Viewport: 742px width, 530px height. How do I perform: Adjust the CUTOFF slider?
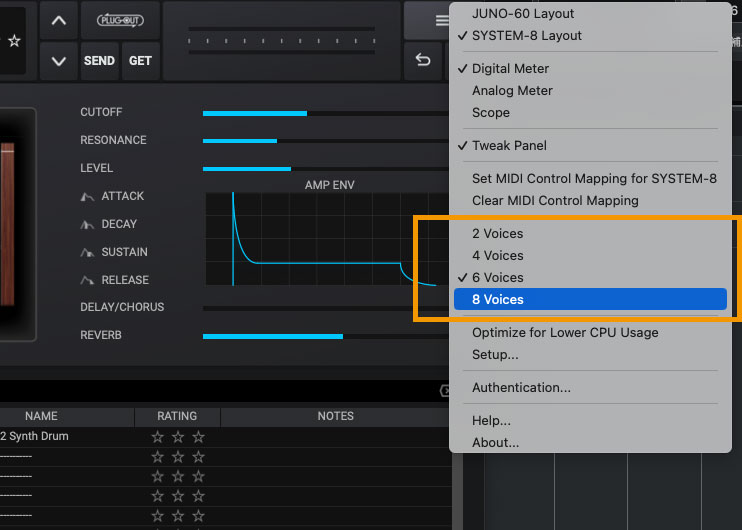pyautogui.click(x=326, y=113)
